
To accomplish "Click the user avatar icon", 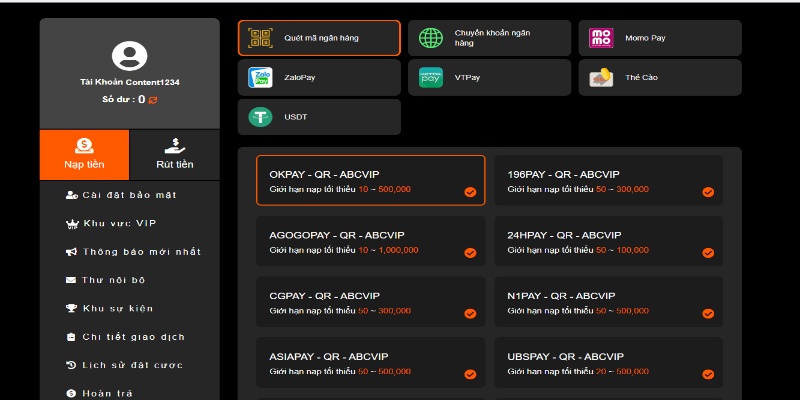I will (x=130, y=56).
